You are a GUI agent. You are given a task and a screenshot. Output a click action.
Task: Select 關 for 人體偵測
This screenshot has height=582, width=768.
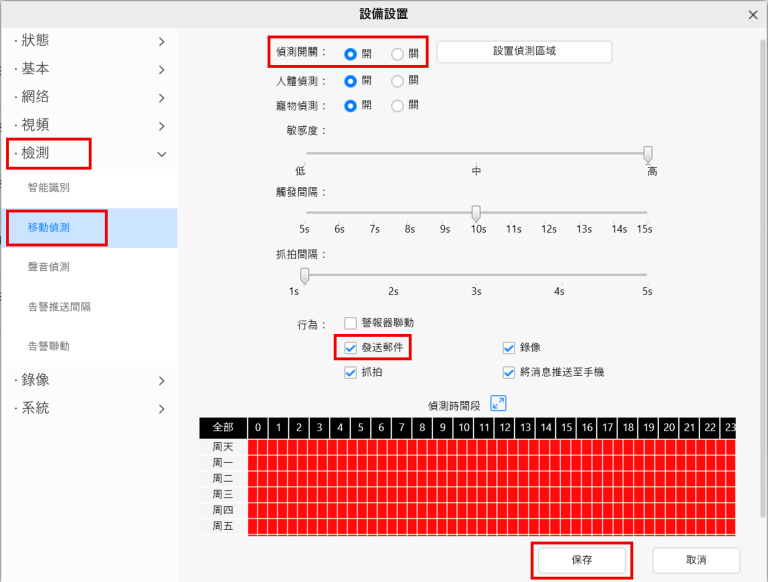(398, 81)
